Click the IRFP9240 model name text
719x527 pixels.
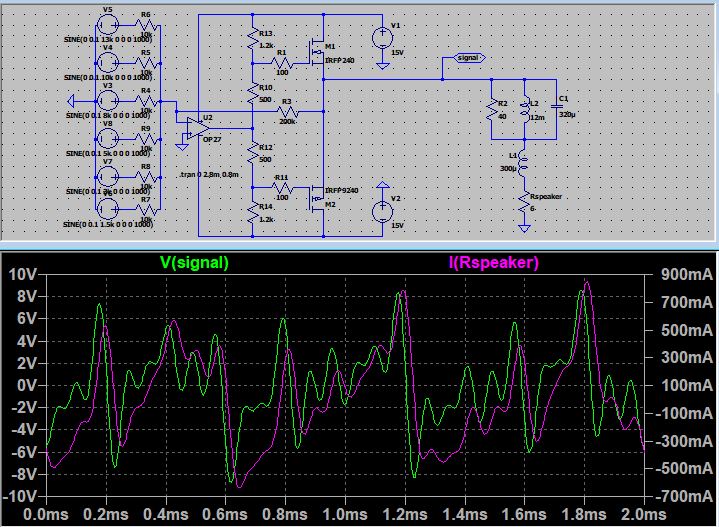point(342,190)
